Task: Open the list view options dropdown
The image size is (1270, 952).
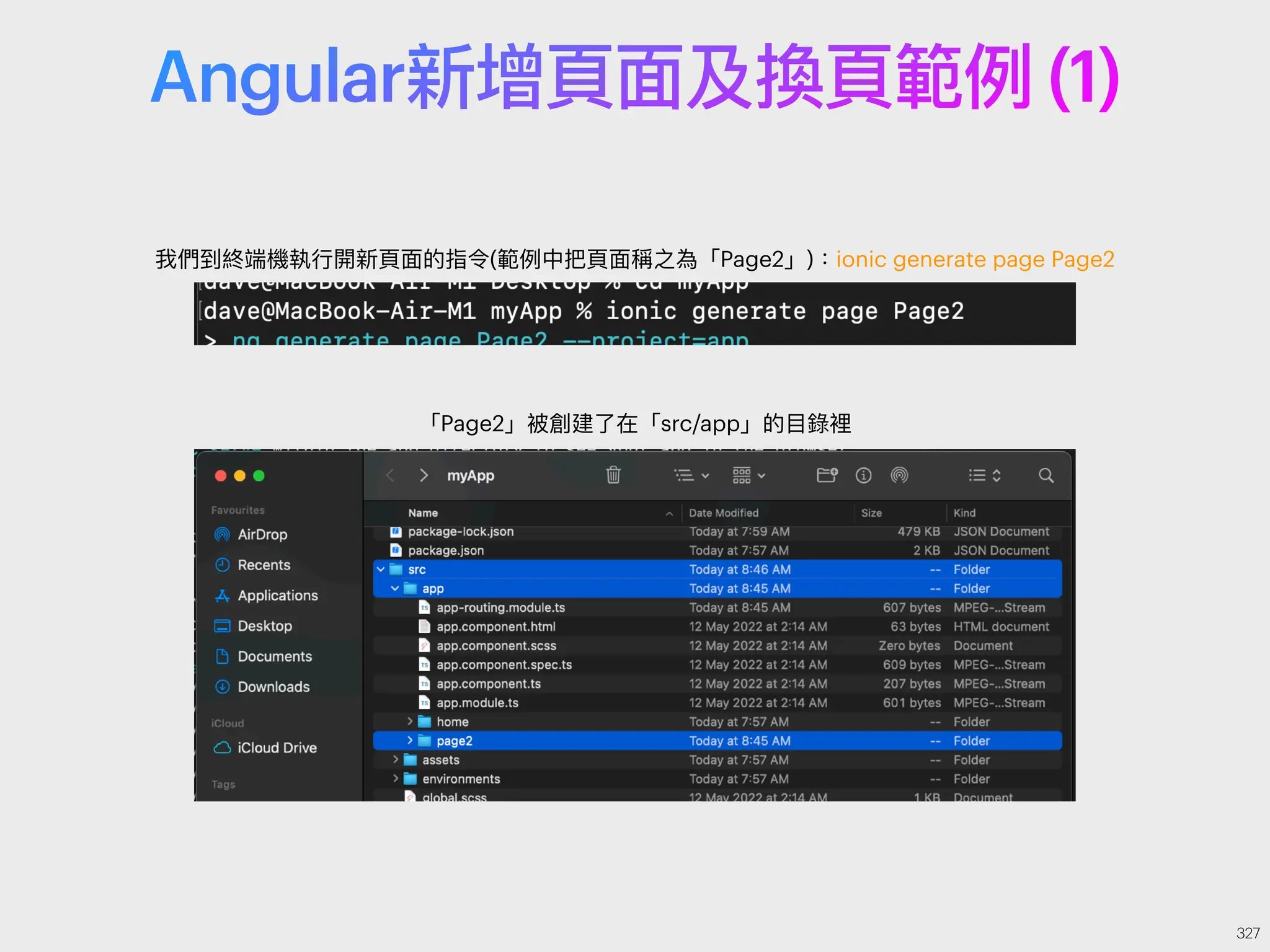Action: pos(691,475)
